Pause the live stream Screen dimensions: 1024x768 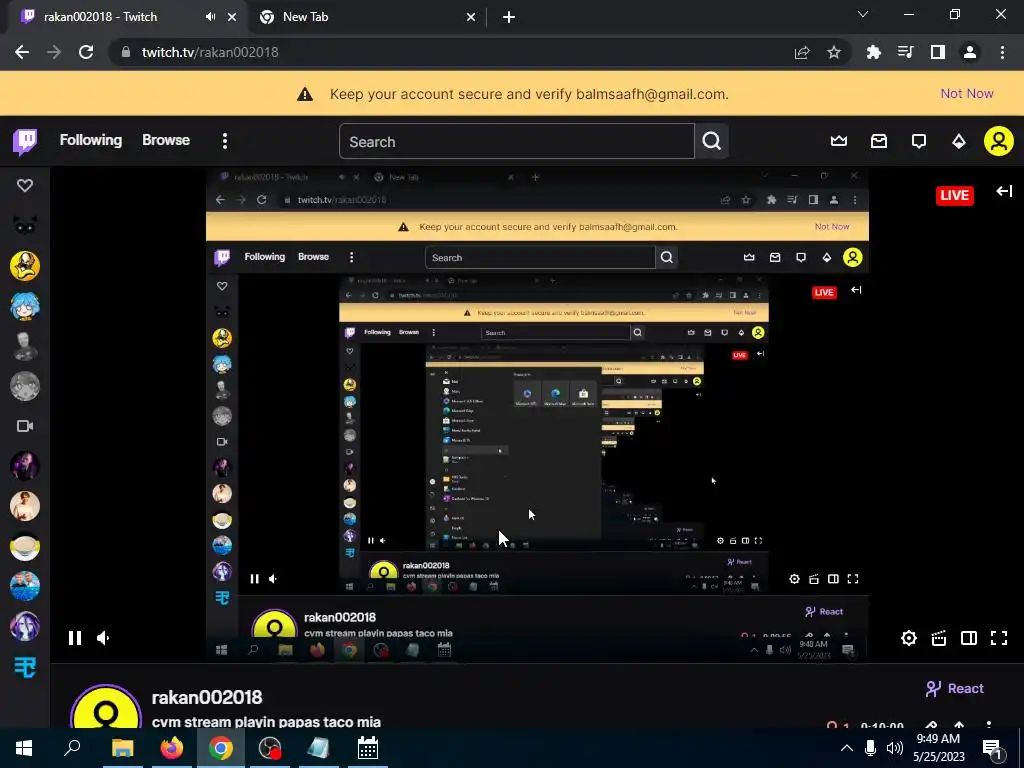75,638
